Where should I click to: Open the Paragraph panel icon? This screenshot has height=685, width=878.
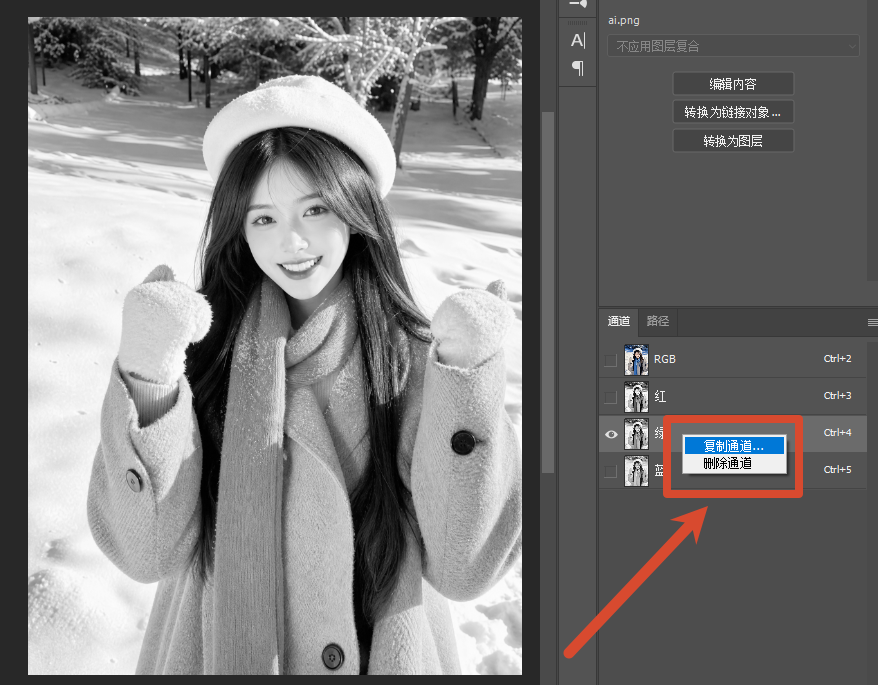click(578, 68)
